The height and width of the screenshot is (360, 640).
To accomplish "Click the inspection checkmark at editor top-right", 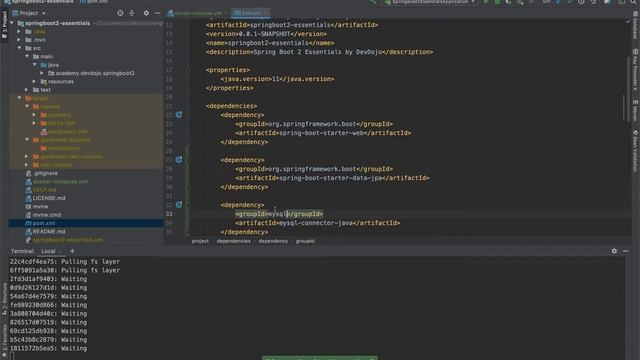I will tap(628, 22).
